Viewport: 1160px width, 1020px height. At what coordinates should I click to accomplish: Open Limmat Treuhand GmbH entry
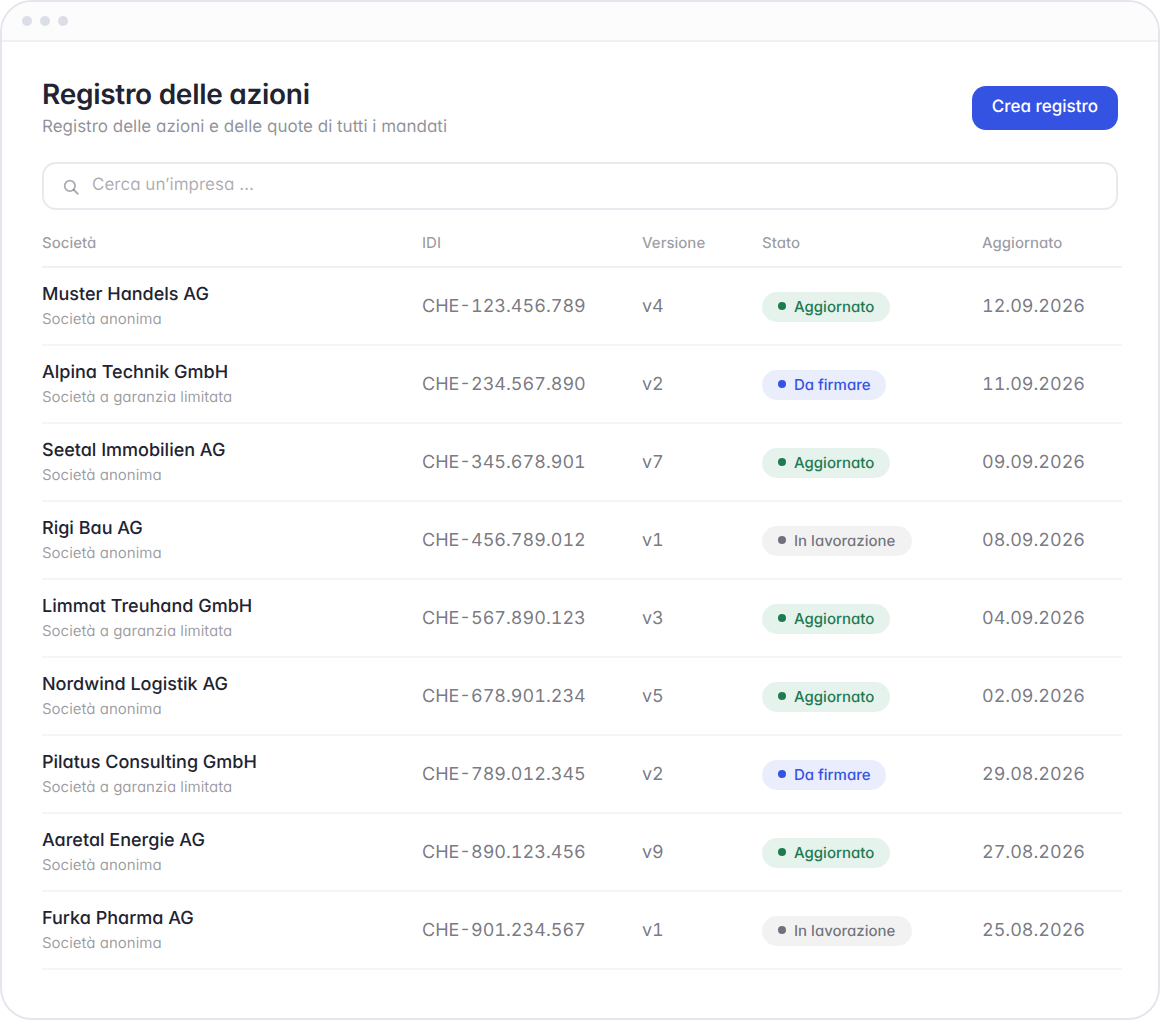click(581, 618)
